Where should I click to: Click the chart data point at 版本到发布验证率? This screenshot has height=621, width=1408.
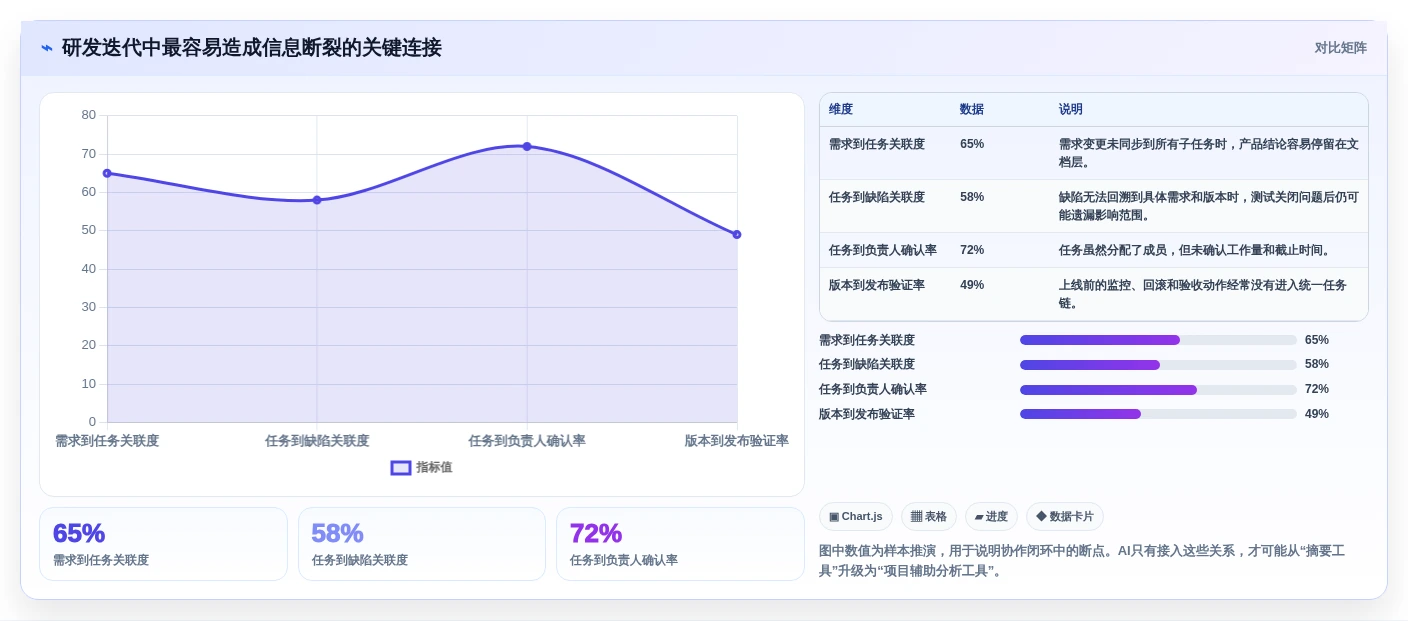click(737, 234)
